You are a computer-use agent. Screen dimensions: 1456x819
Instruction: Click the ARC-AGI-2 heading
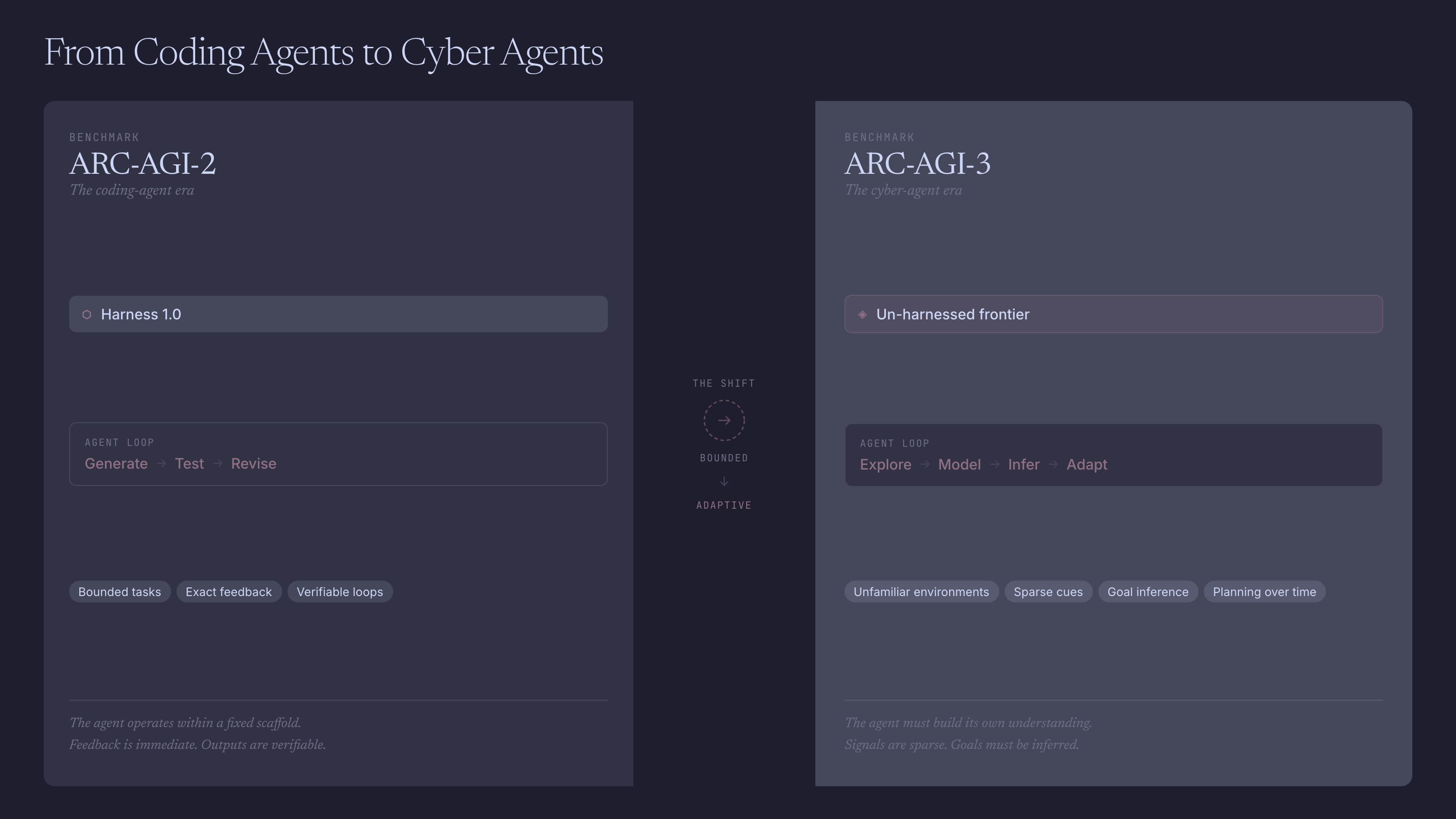142,164
